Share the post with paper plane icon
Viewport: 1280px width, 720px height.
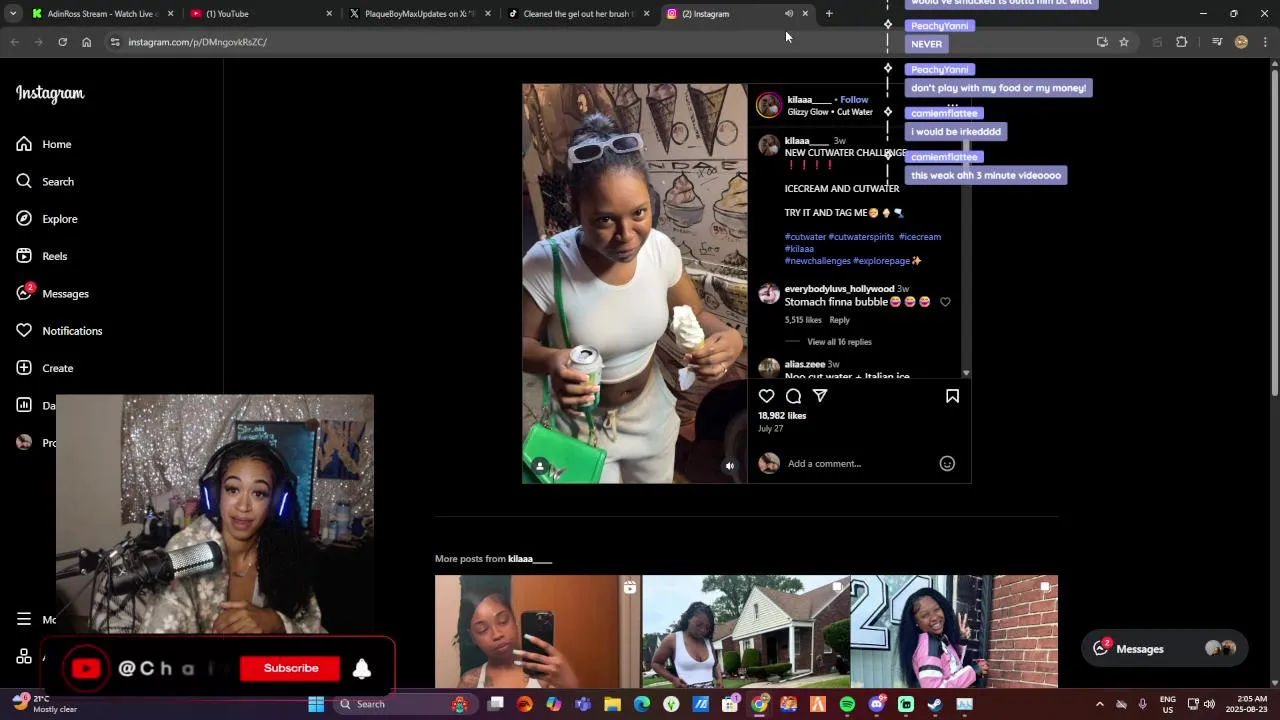click(820, 396)
